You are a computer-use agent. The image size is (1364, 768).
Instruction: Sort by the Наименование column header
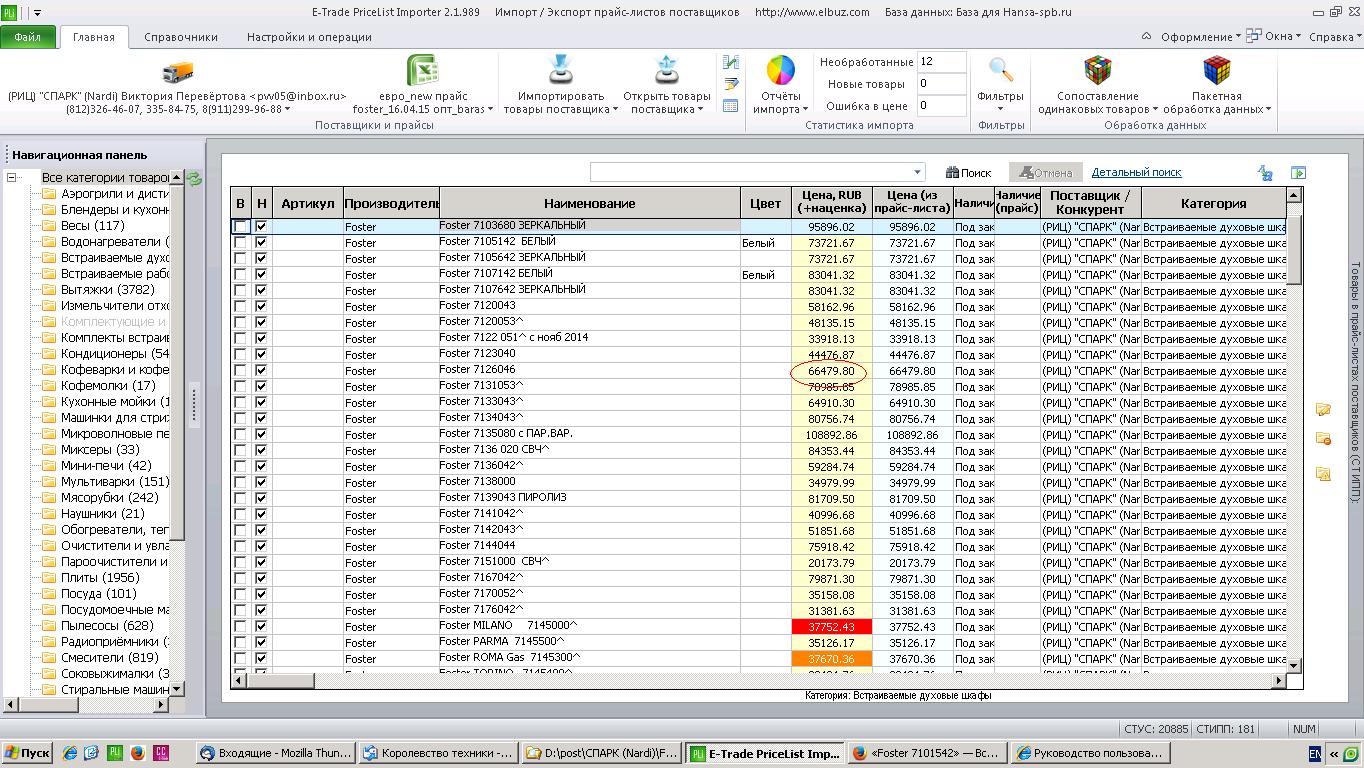pyautogui.click(x=590, y=203)
